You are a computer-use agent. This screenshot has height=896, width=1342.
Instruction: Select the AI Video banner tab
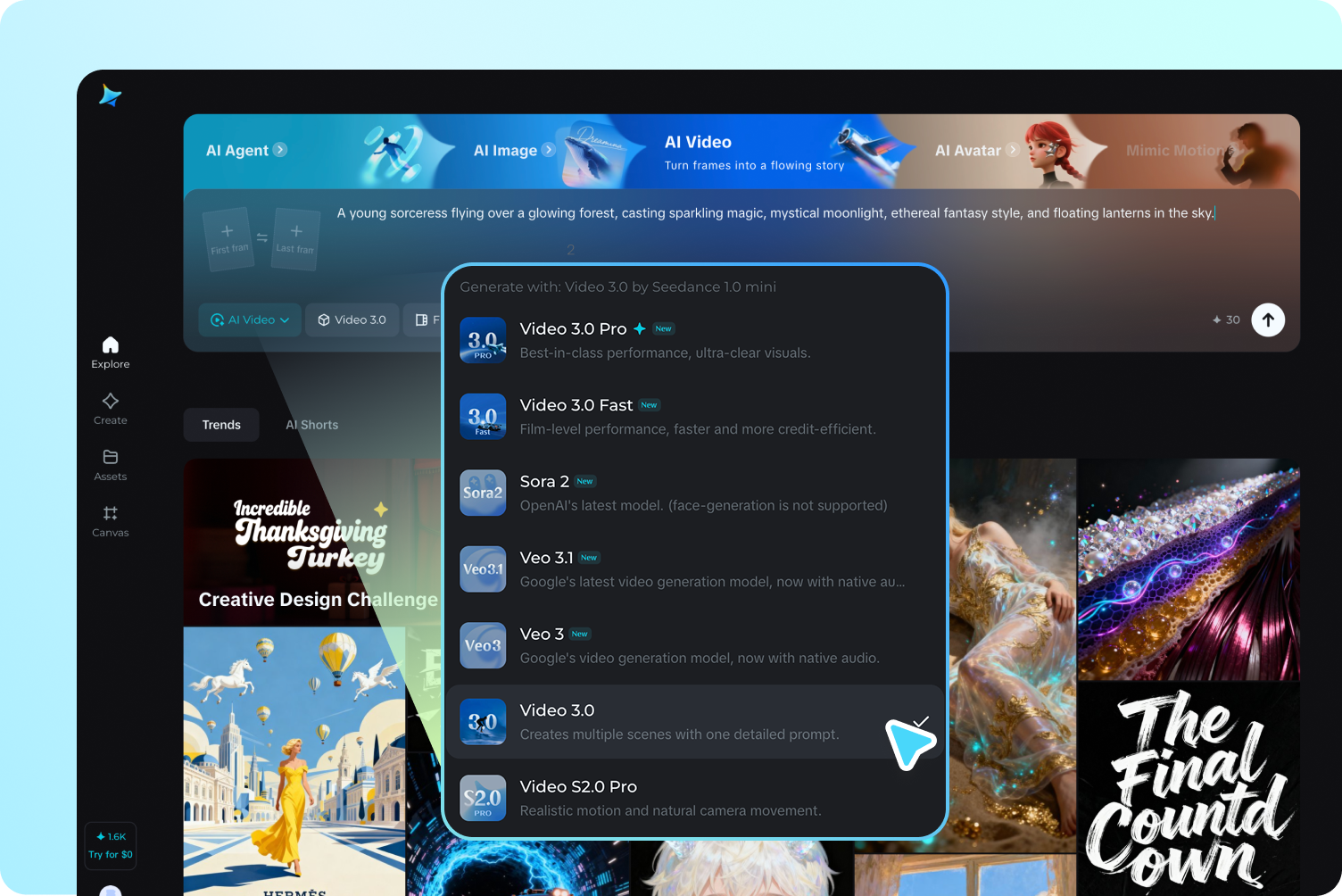point(754,152)
